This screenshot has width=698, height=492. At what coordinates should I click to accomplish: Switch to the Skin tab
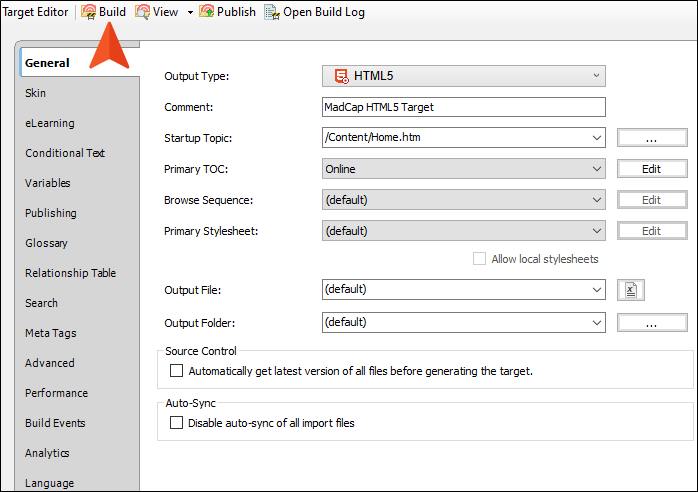point(36,93)
